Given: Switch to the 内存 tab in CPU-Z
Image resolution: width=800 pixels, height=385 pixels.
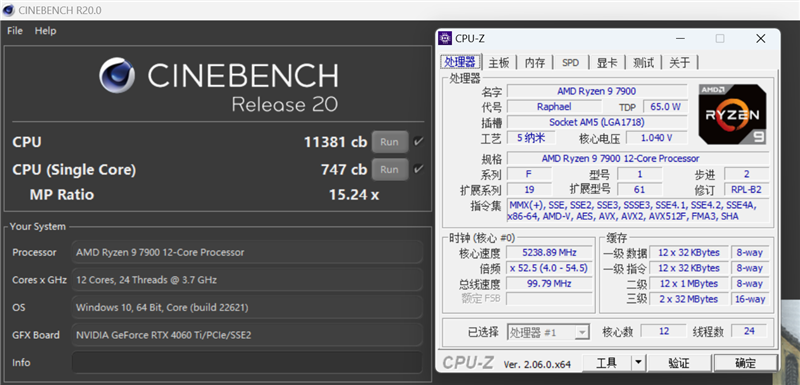Looking at the screenshot, I should coord(535,63).
